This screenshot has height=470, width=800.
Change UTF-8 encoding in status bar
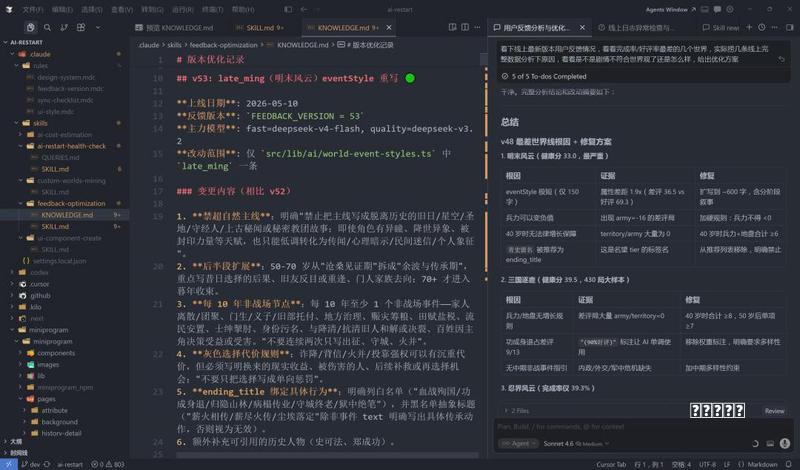pos(707,464)
